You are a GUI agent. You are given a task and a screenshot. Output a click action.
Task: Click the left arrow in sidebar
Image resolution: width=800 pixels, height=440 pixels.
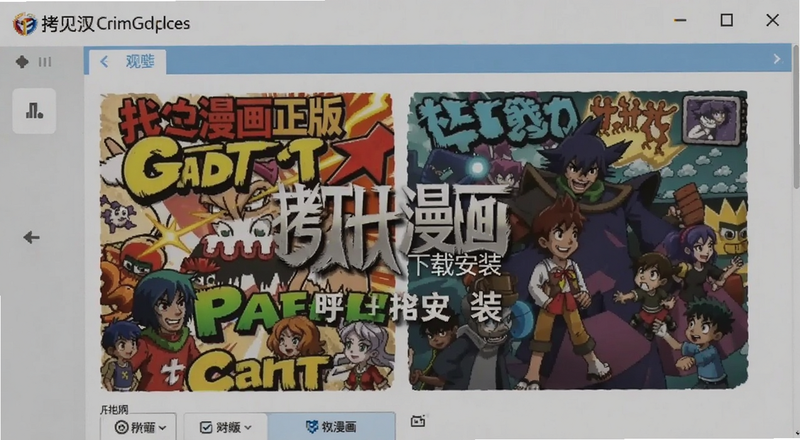pos(32,237)
